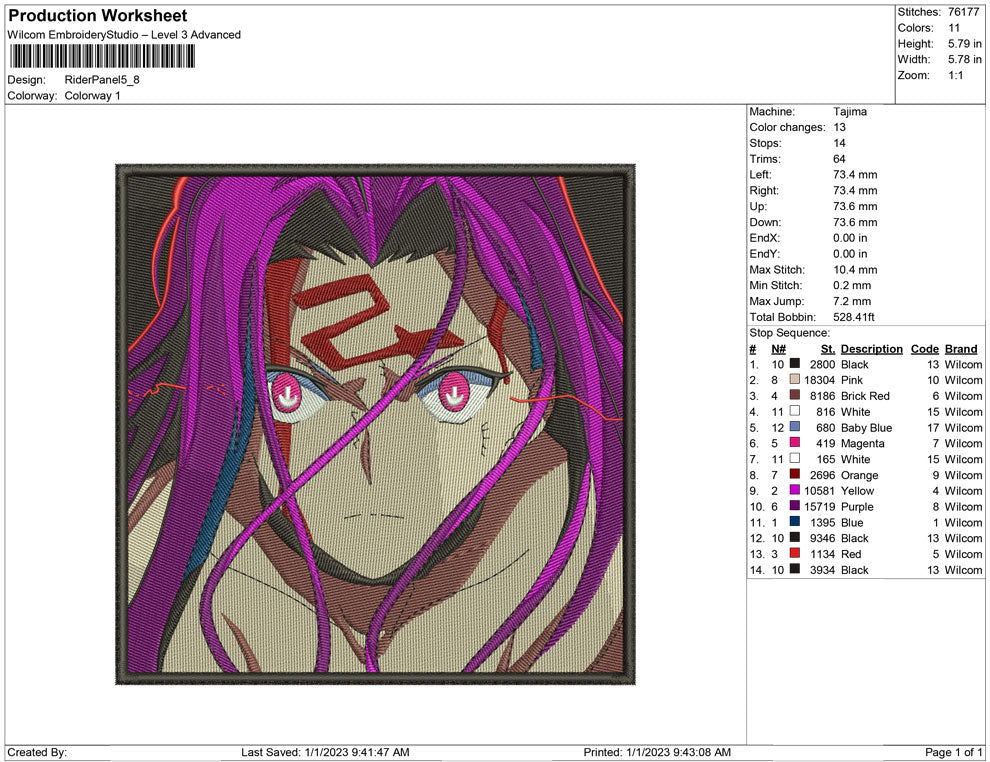Screen dimensions: 990x762
Task: Click the 'Brick Red' description text
Action: pyautogui.click(x=865, y=396)
